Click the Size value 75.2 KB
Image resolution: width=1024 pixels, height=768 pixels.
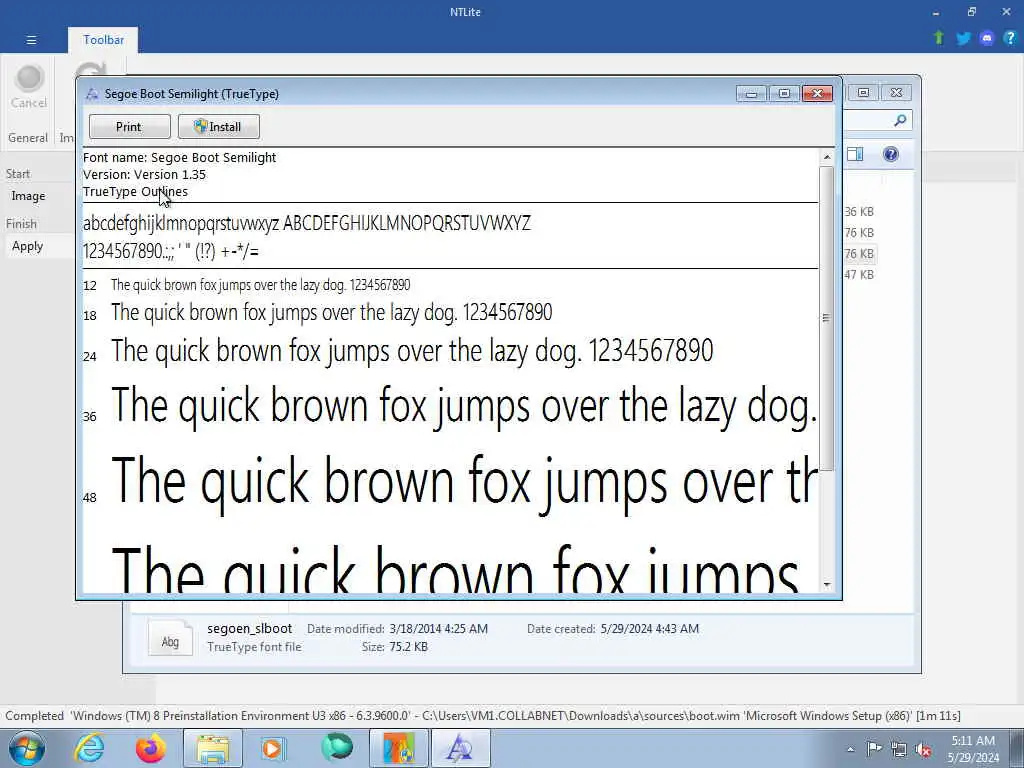coord(408,647)
